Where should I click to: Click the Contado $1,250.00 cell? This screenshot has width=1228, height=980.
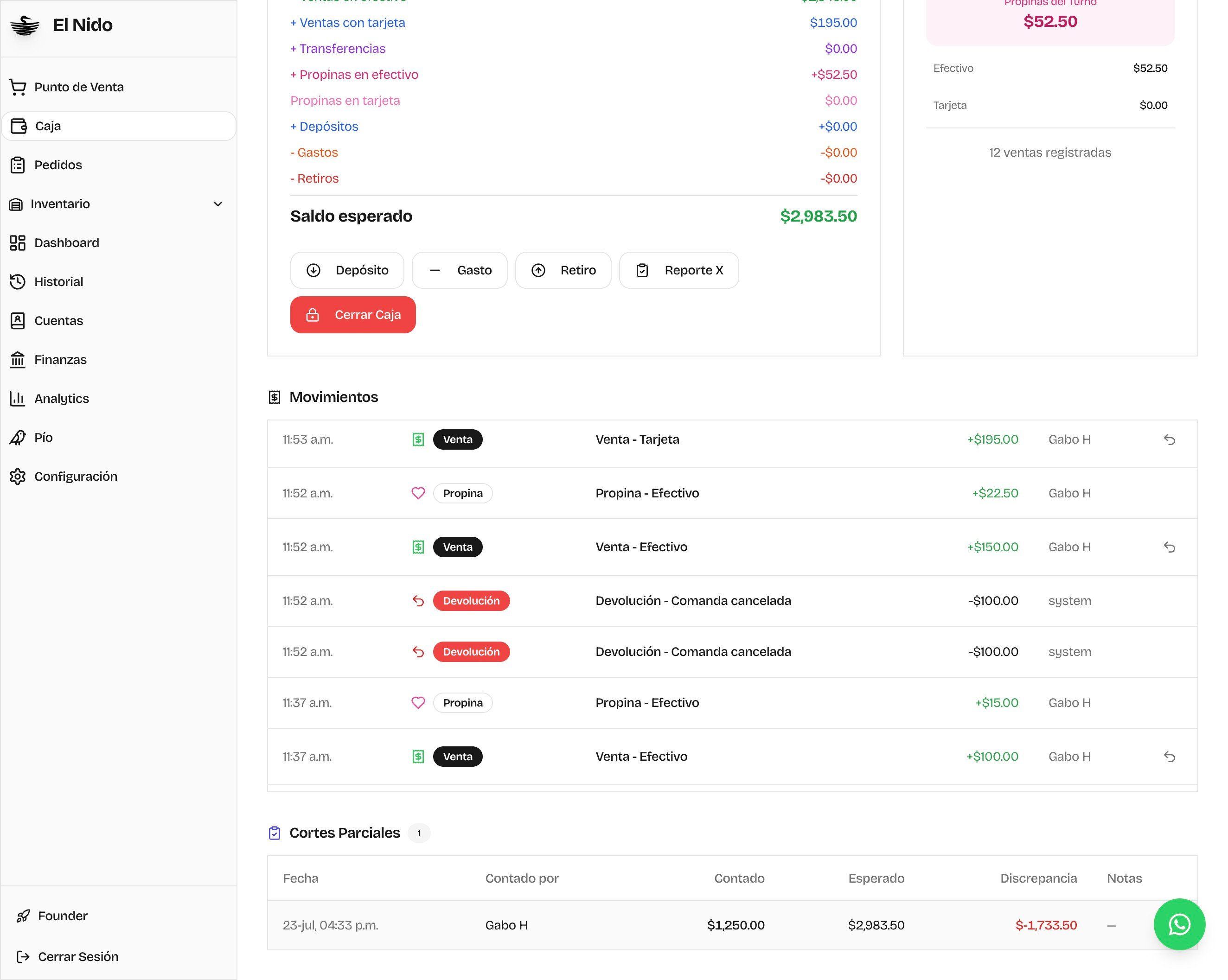(x=736, y=925)
